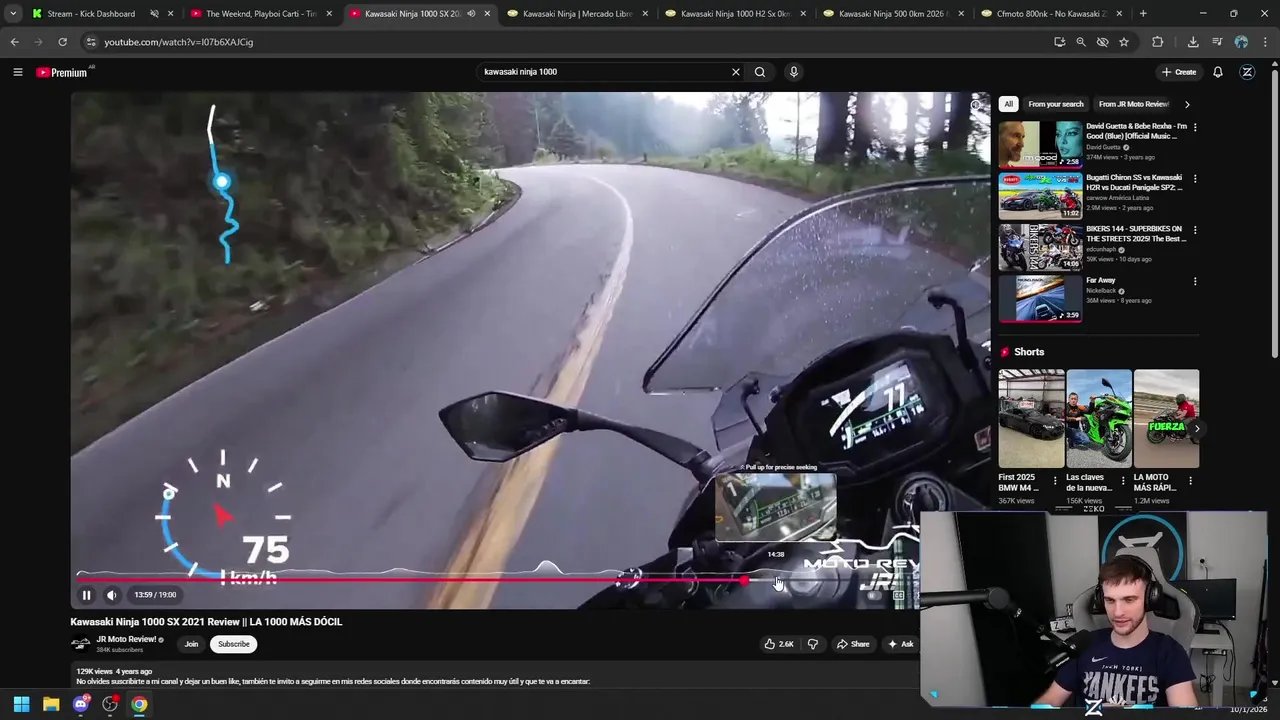Open Bugatti Chiron SS vs Kawasaki video
1280x720 pixels.
tap(1040, 195)
